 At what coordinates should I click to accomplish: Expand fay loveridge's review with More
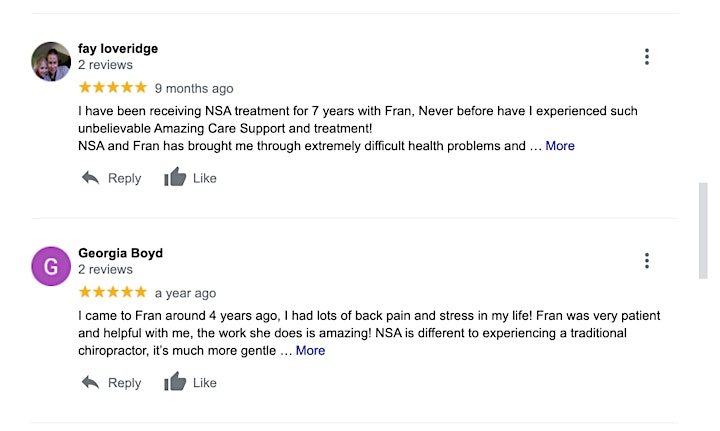560,146
